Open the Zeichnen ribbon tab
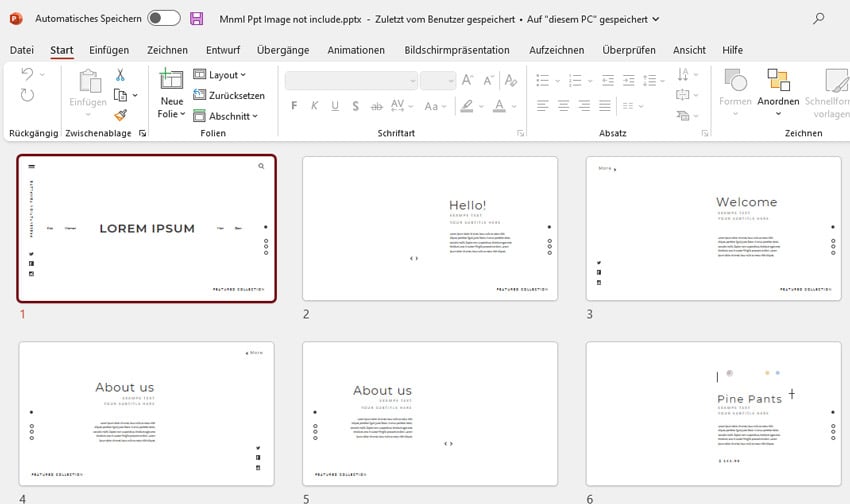 point(167,50)
